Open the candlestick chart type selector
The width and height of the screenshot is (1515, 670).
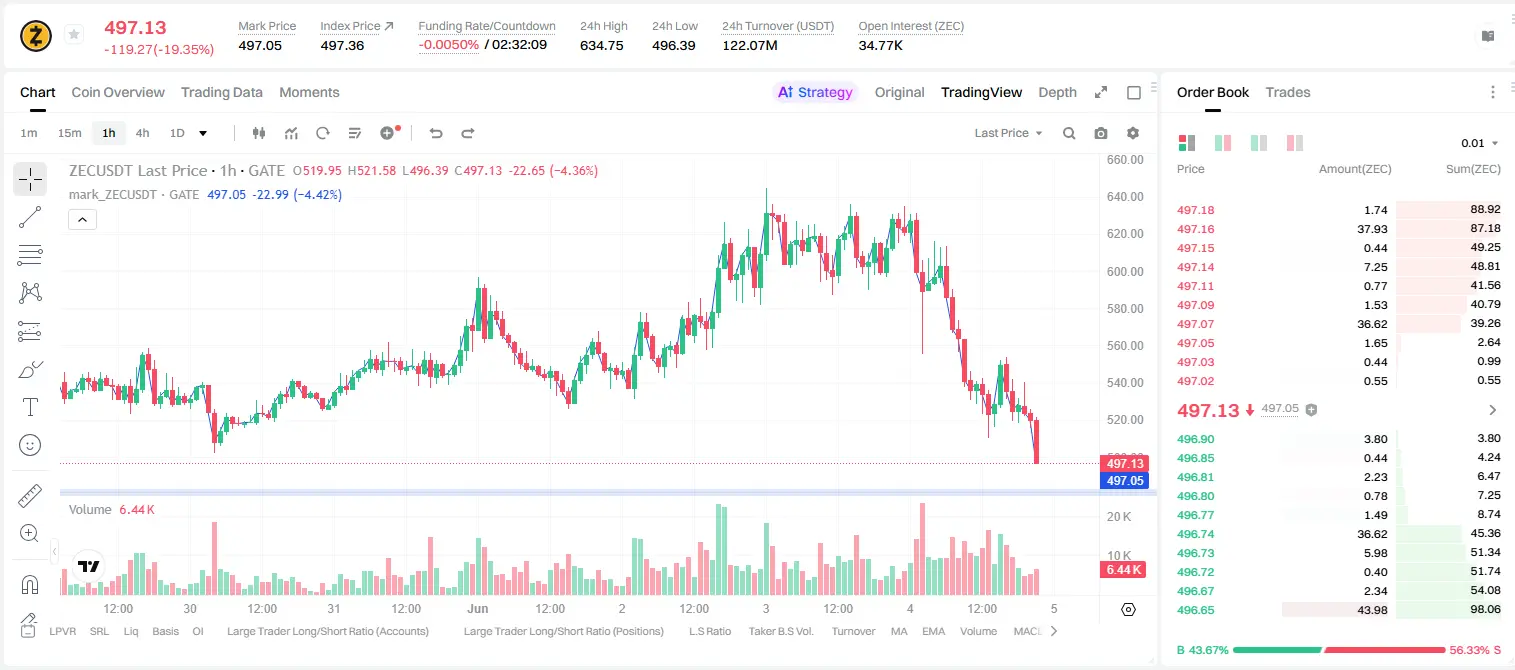[x=259, y=133]
